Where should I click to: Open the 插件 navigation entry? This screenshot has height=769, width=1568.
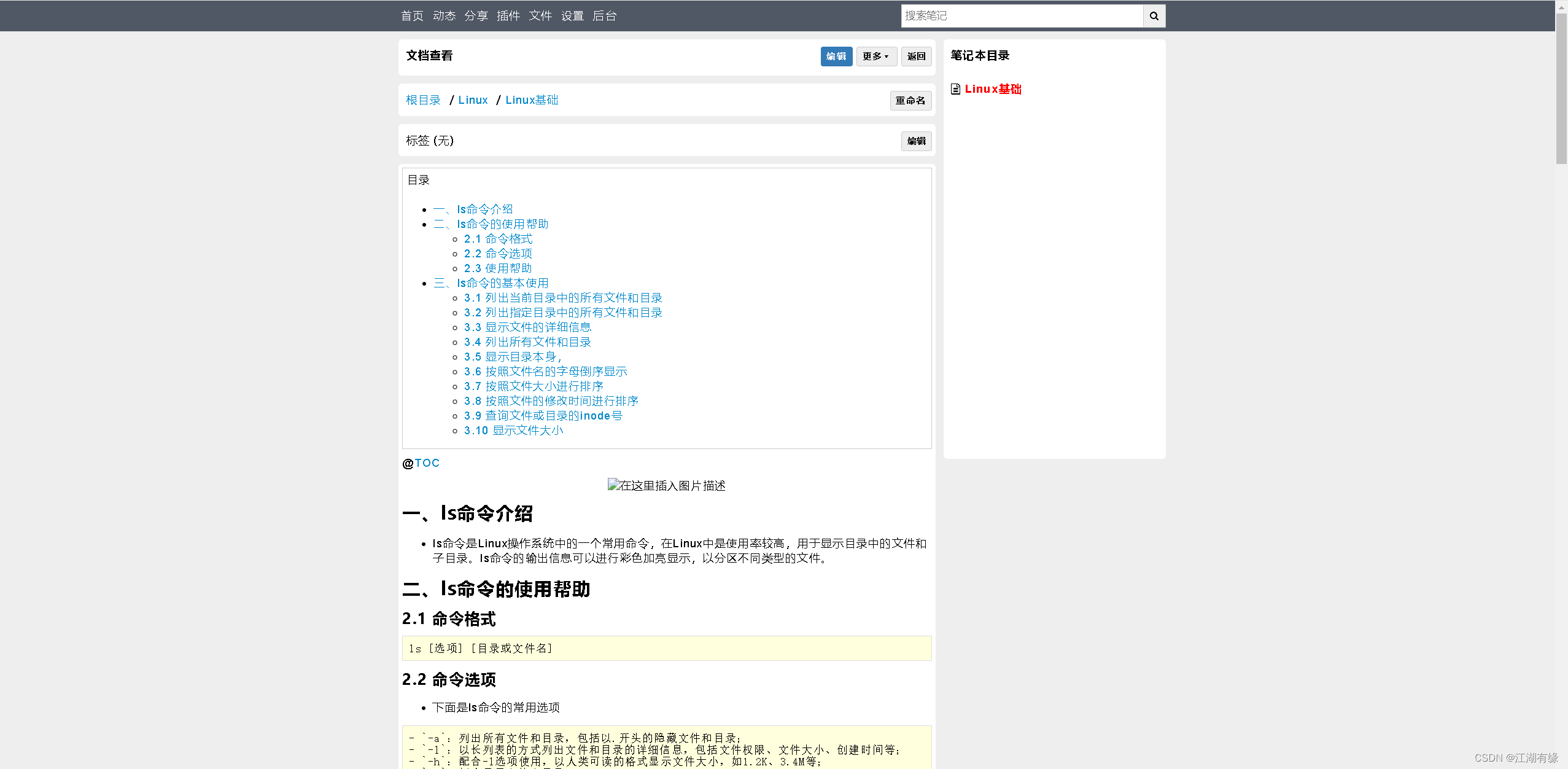[x=508, y=16]
